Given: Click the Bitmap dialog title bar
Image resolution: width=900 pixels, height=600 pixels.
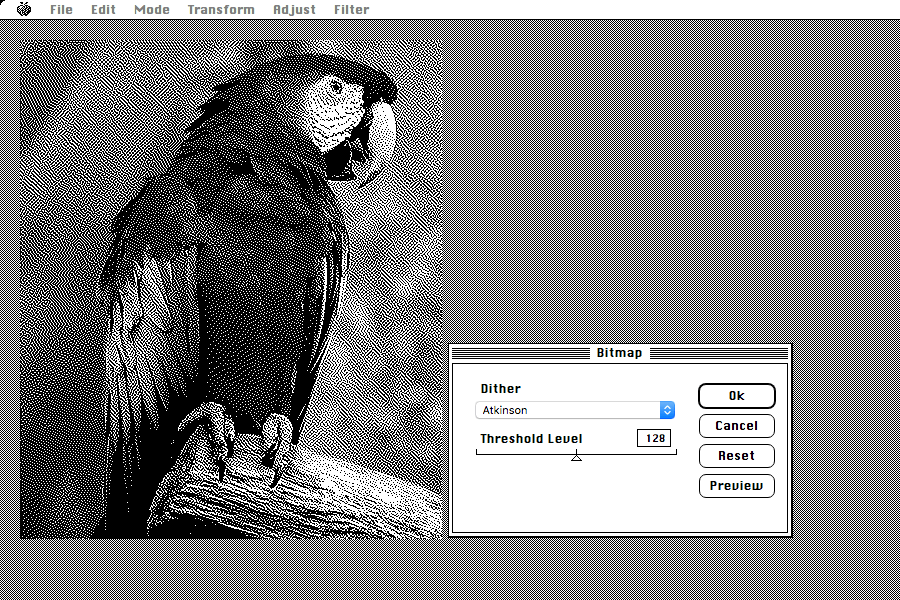Looking at the screenshot, I should [x=620, y=353].
